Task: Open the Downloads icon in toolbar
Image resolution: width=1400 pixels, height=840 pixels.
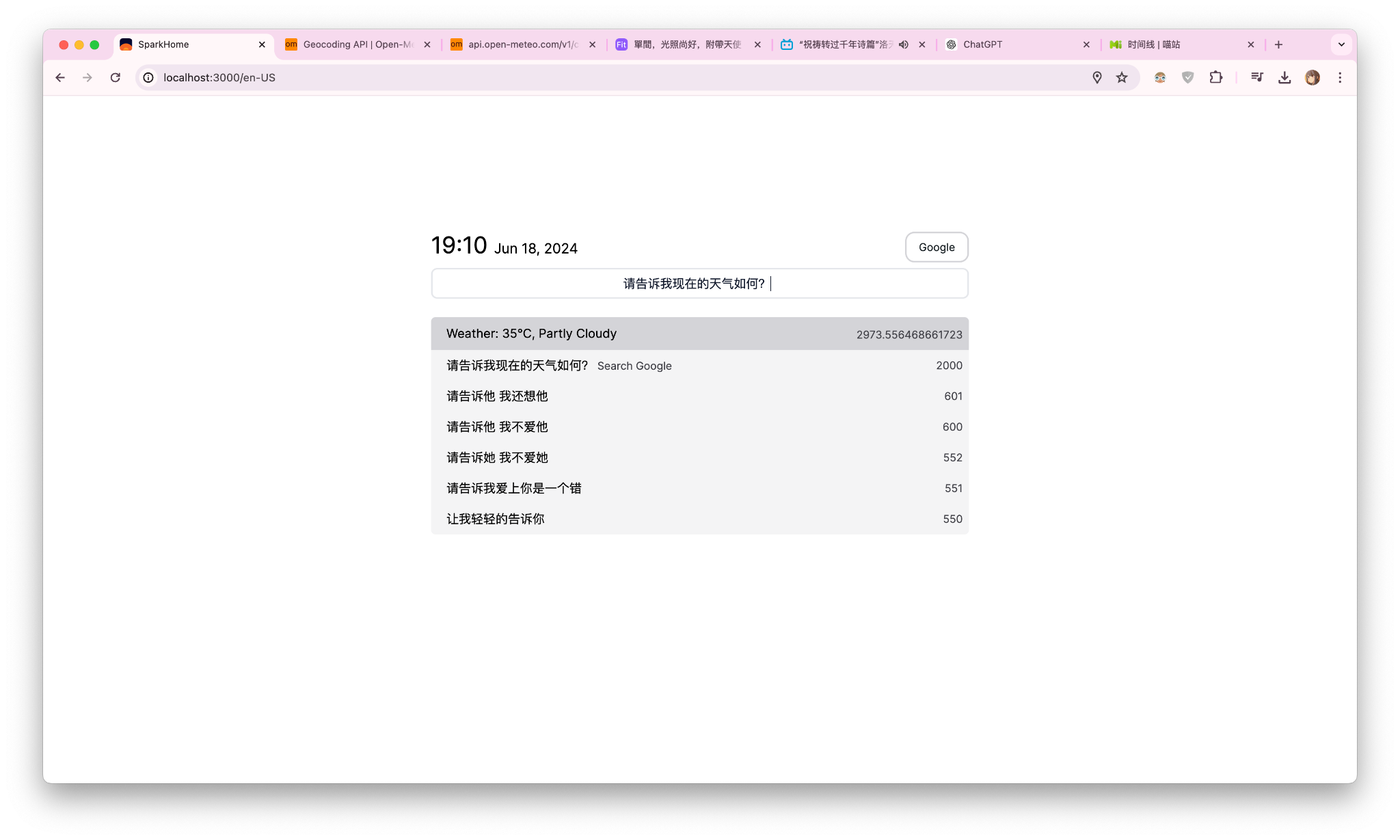Action: click(x=1285, y=77)
